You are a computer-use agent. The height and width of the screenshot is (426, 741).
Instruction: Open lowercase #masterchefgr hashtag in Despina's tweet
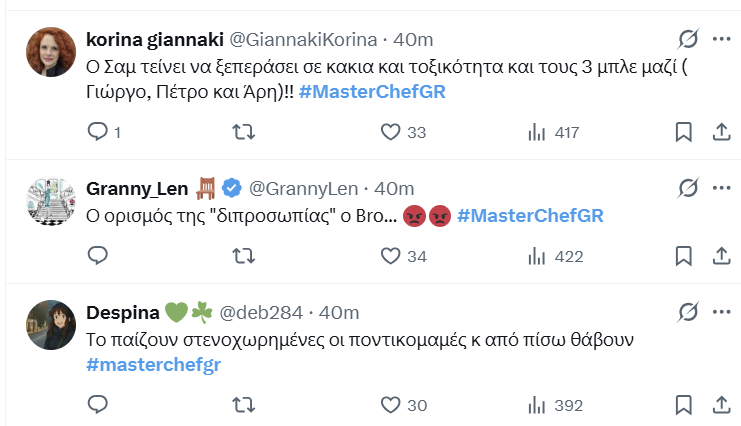[x=153, y=364]
